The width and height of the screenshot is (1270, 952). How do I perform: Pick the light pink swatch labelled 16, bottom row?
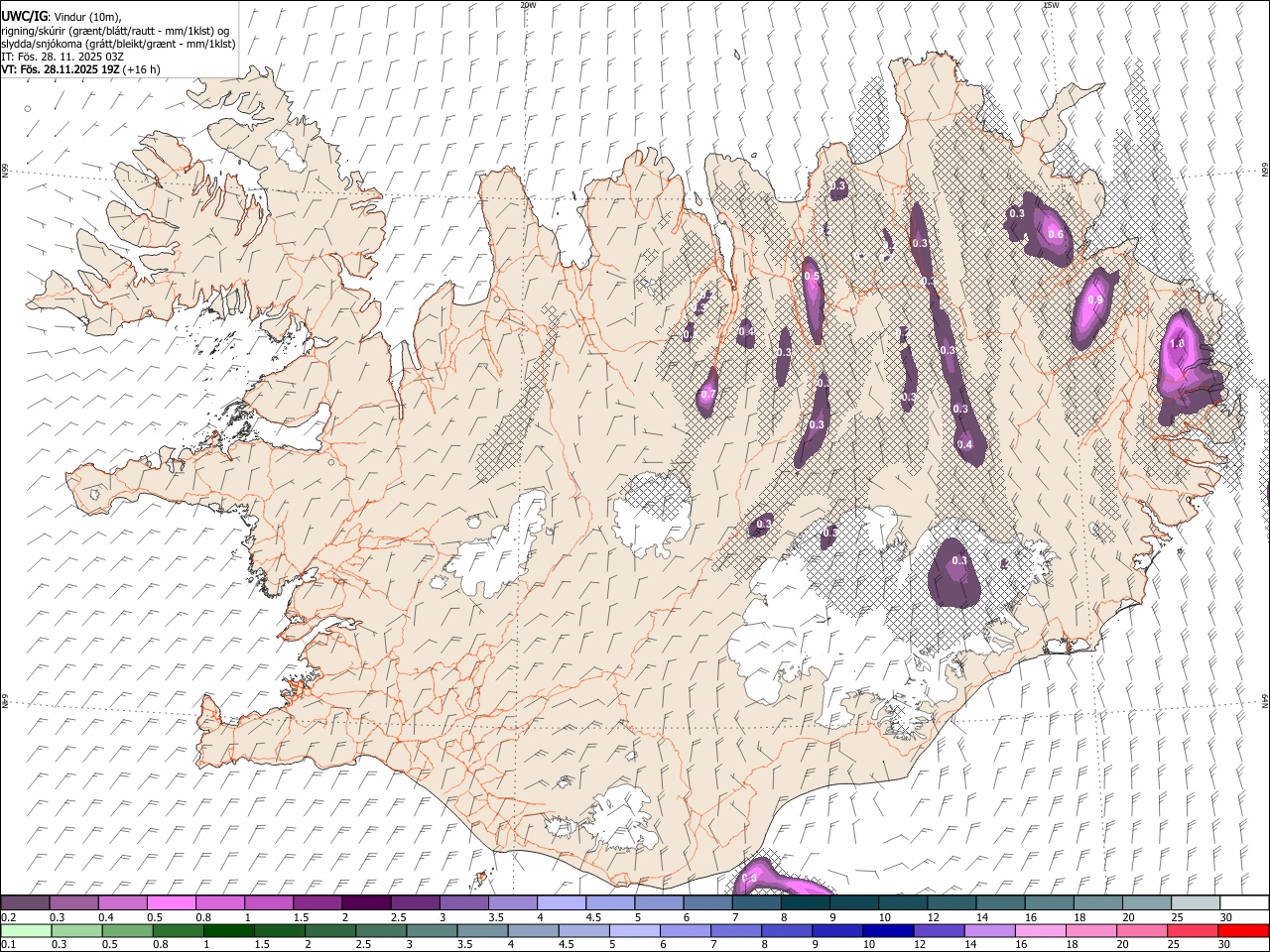tap(1041, 931)
